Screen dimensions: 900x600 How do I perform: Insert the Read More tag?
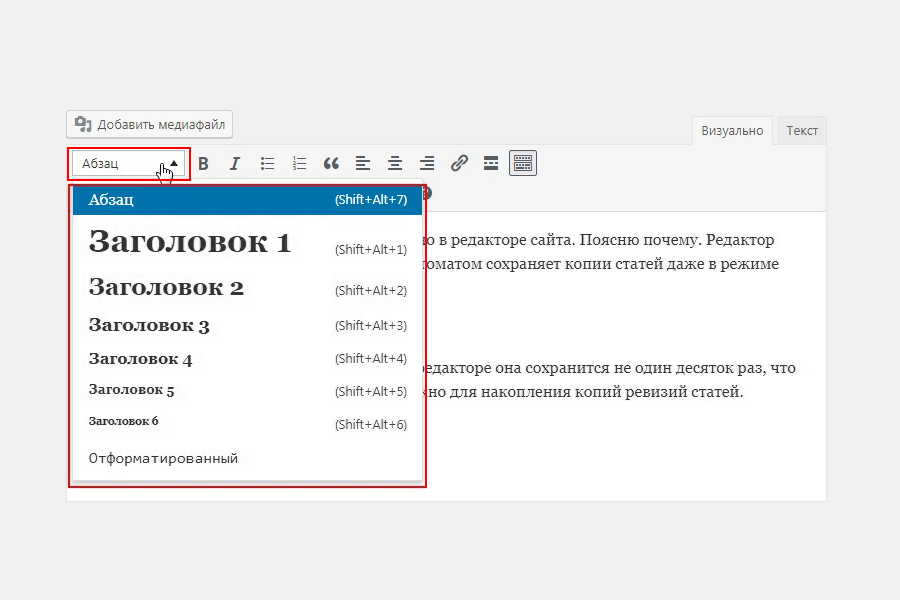tap(491, 163)
